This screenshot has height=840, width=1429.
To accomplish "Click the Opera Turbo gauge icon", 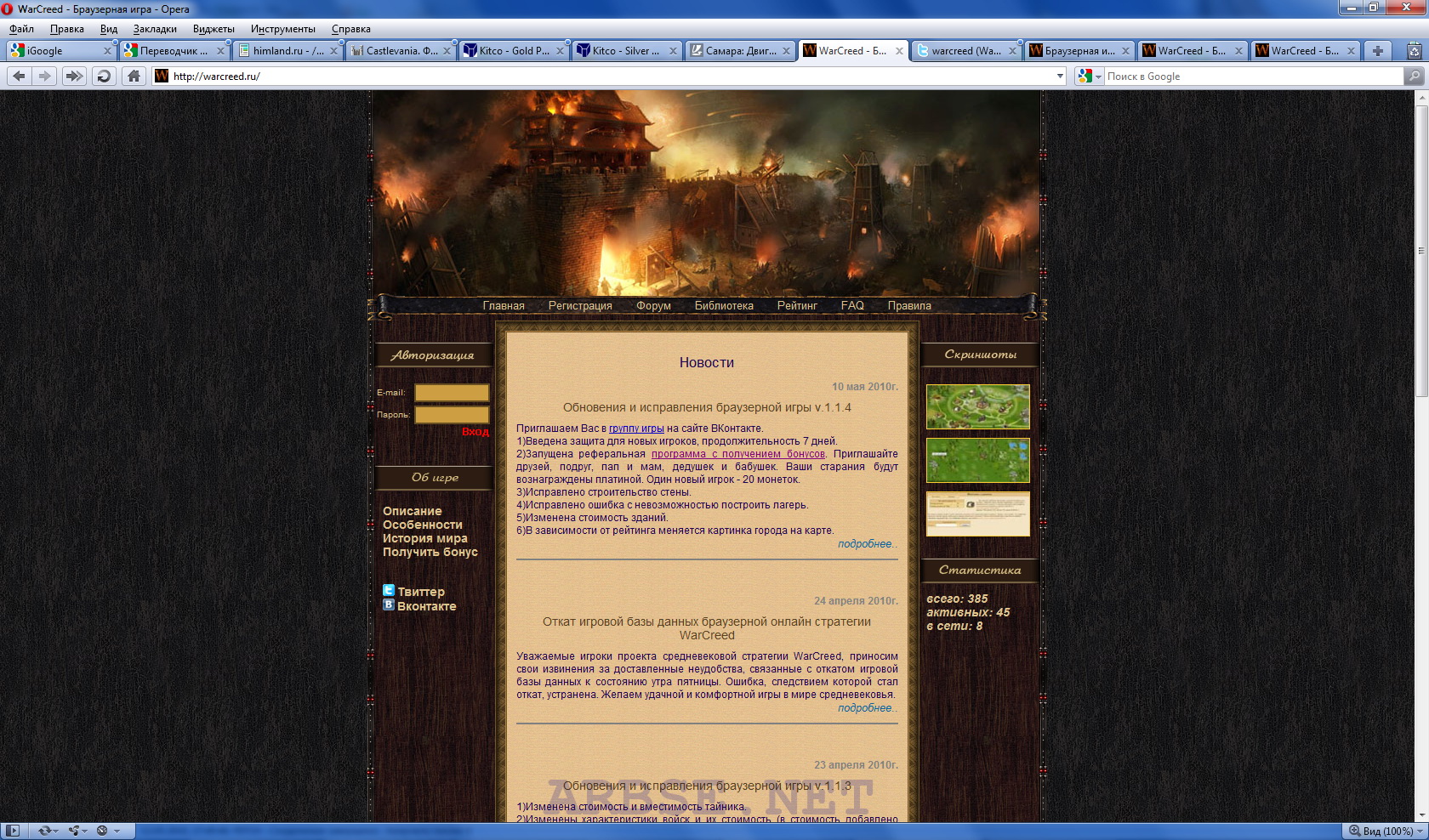I will tap(102, 831).
